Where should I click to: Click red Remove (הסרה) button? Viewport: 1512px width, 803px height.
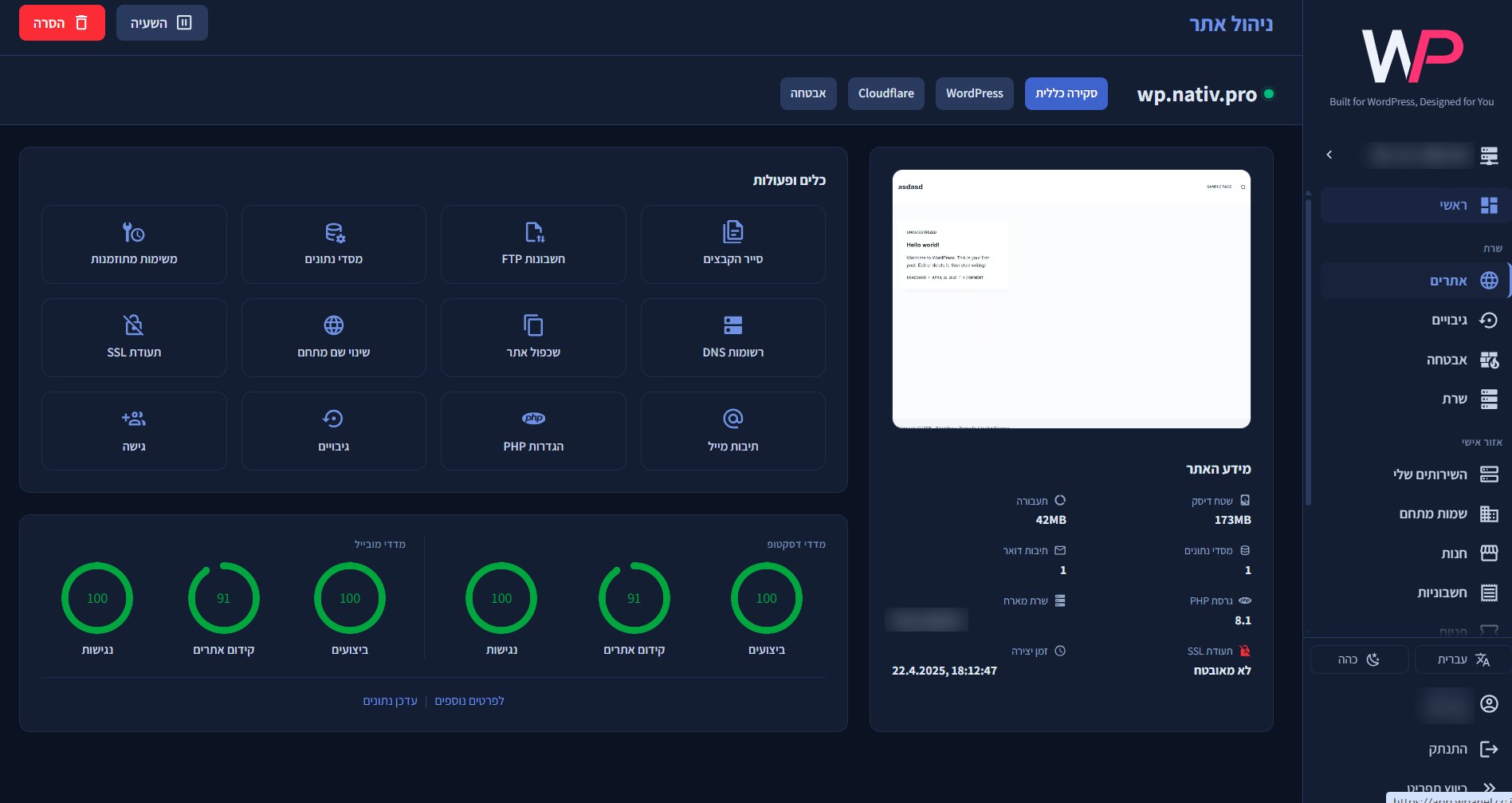62,23
